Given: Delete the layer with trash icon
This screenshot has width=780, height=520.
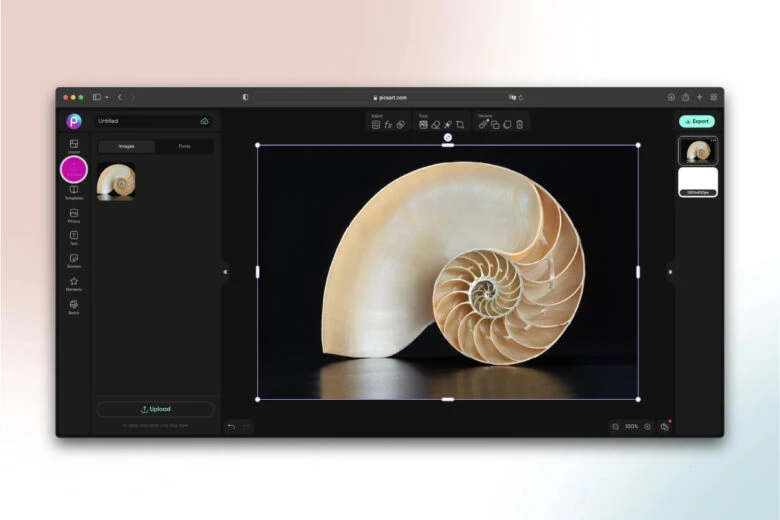Looking at the screenshot, I should [x=520, y=125].
